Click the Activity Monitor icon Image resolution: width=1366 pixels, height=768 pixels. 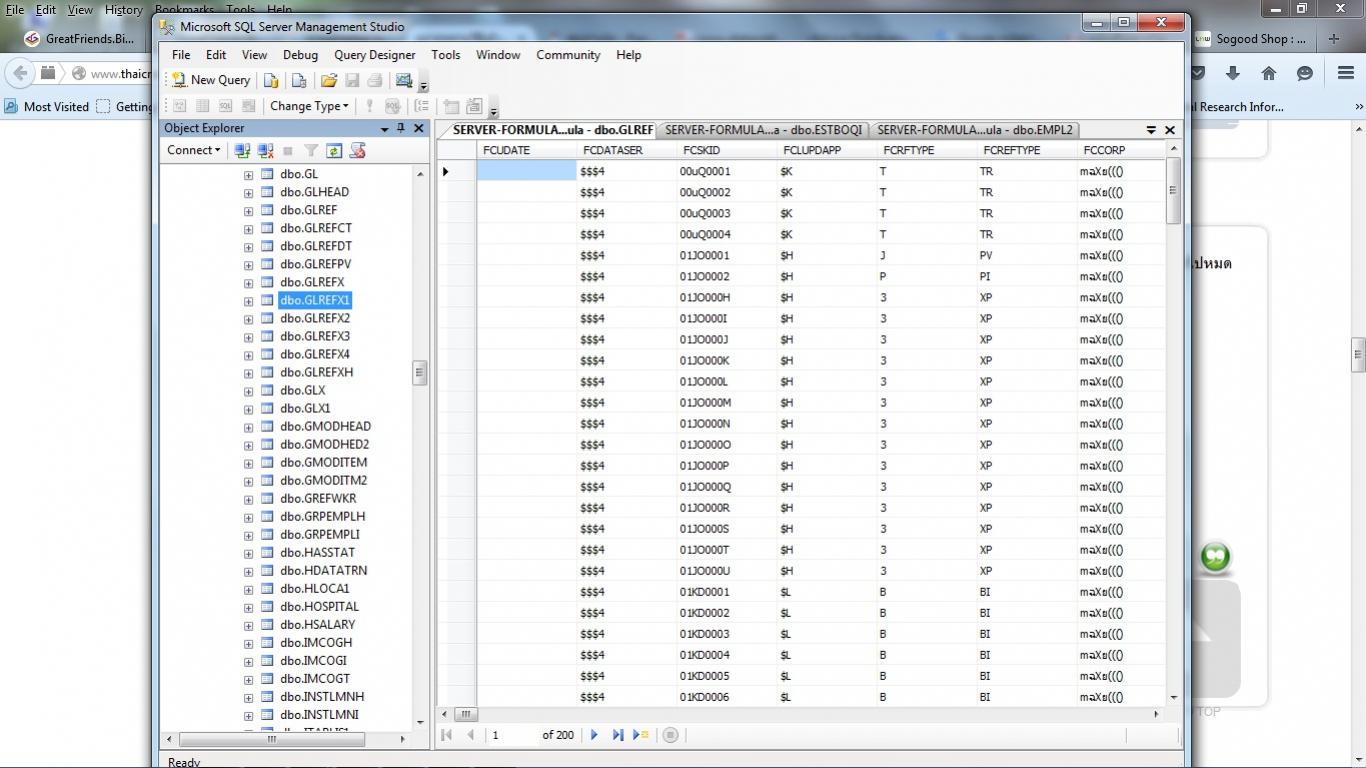tap(404, 80)
